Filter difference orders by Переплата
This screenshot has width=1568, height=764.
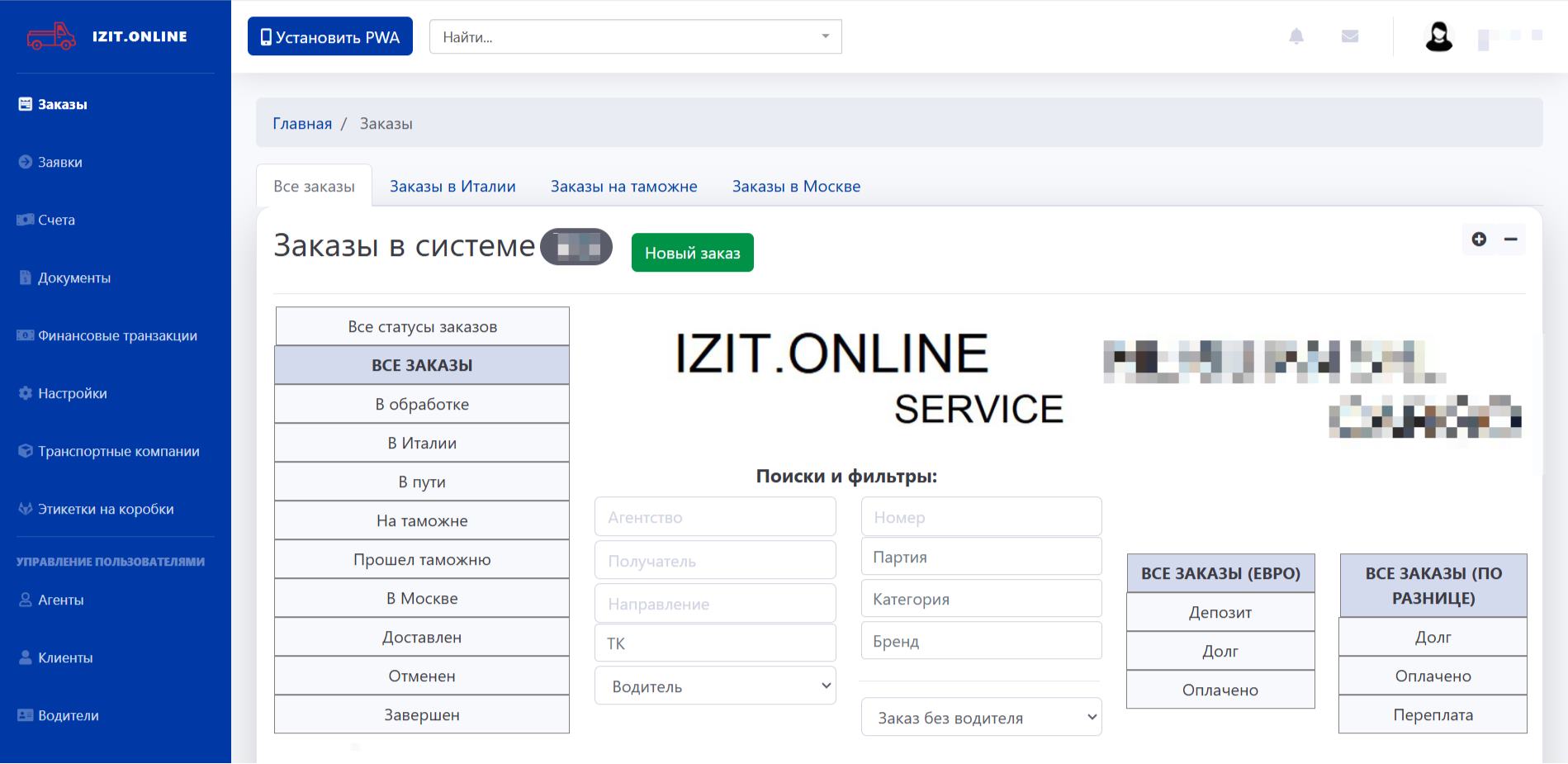[1433, 714]
